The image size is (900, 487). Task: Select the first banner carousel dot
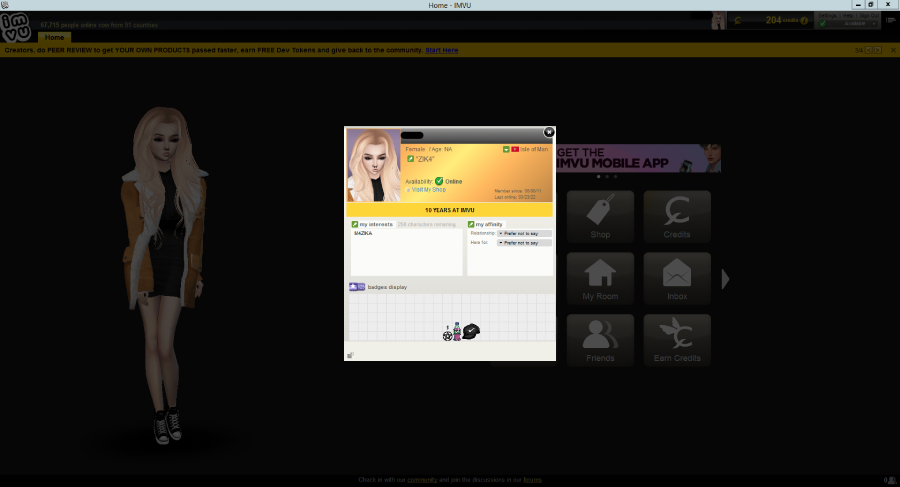coord(599,176)
